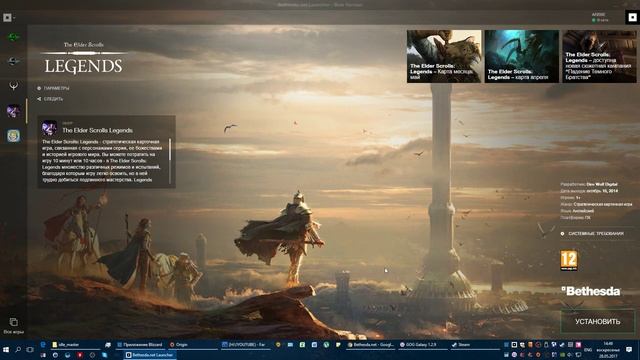The width and height of the screenshot is (640, 360).
Task: Open Task View on the taskbar
Action: (30, 350)
